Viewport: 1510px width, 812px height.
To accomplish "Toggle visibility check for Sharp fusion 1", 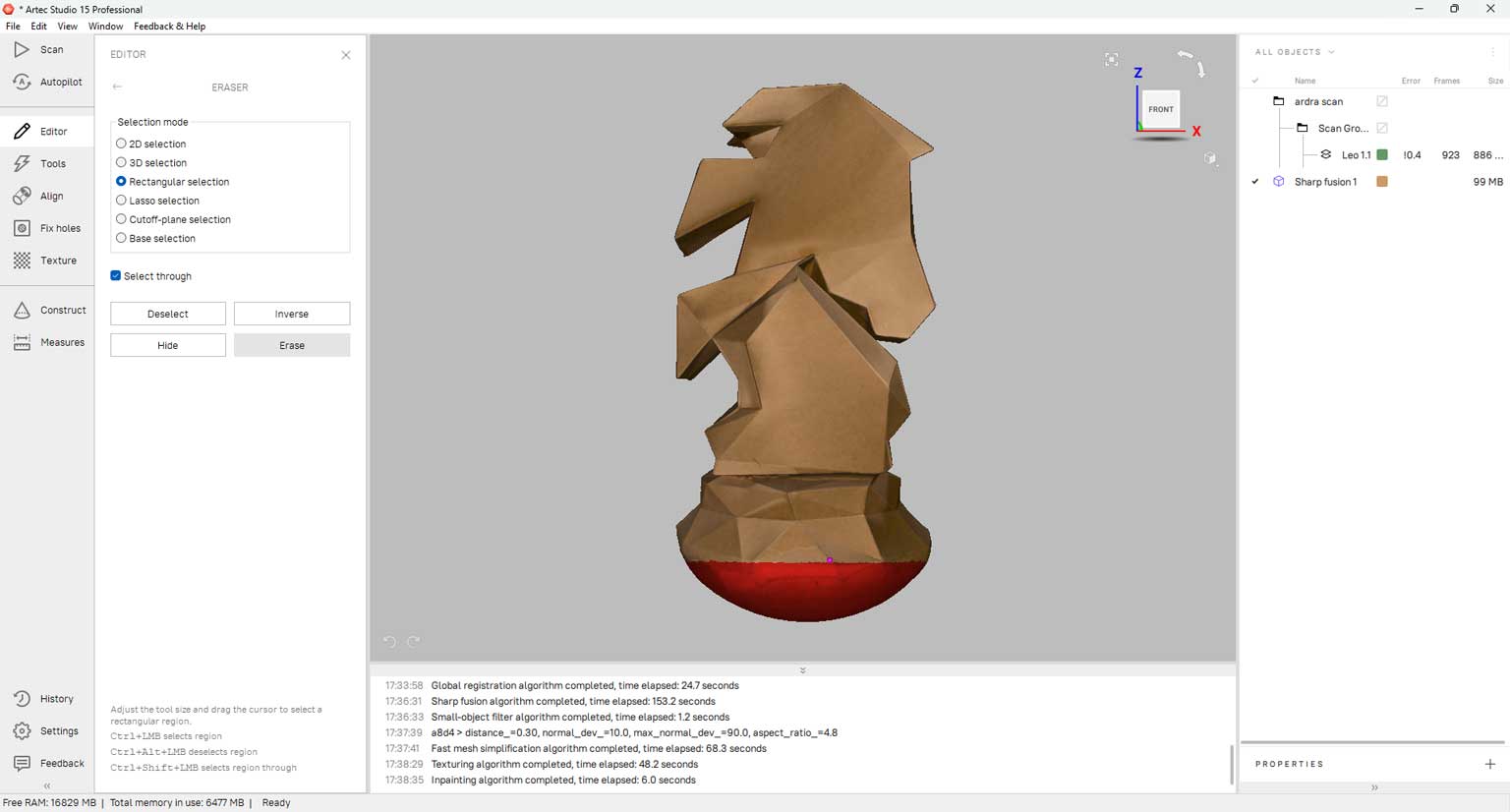I will 1255,182.
